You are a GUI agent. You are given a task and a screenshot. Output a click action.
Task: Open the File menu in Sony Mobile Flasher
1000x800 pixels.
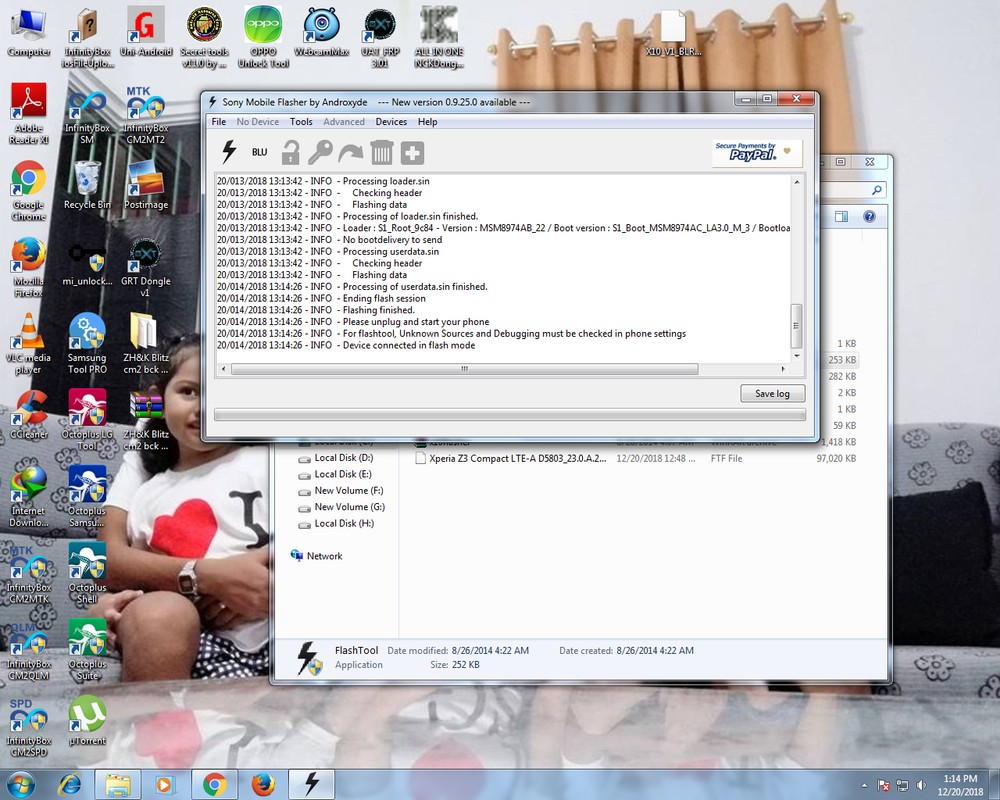pos(219,122)
